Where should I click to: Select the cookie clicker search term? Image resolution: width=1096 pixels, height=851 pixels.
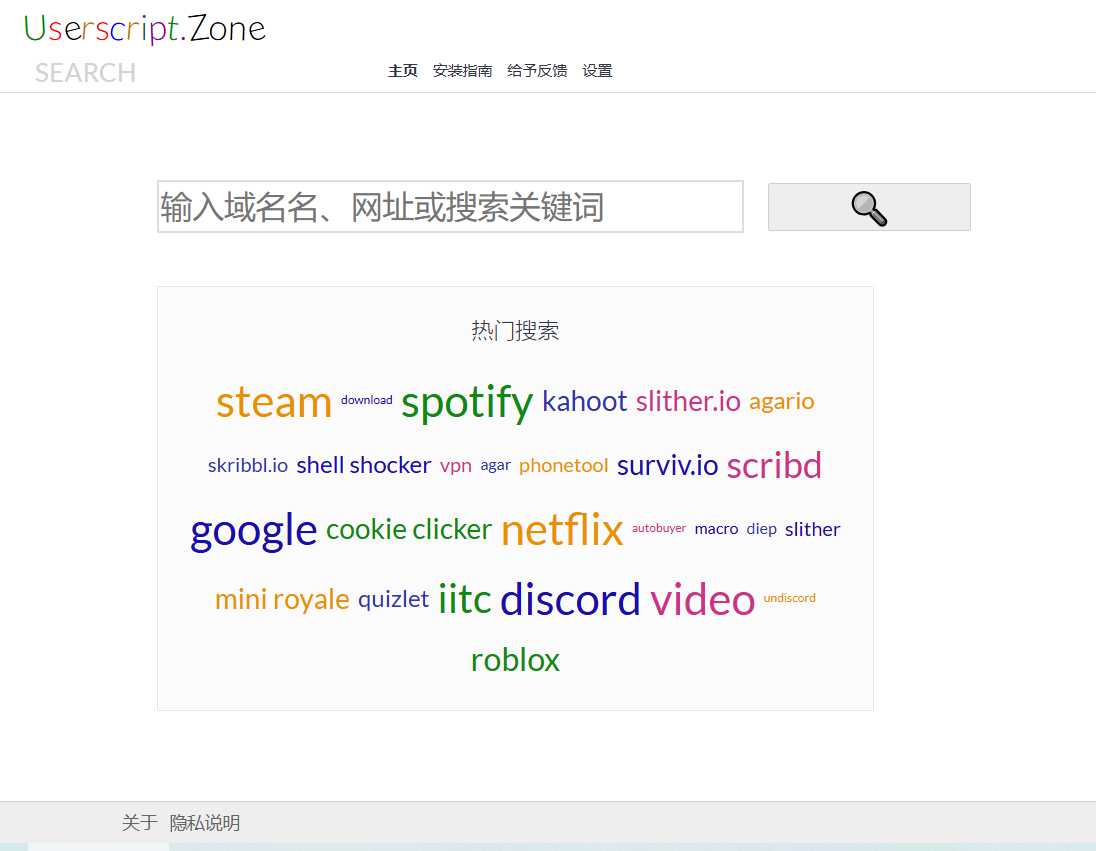click(x=408, y=529)
